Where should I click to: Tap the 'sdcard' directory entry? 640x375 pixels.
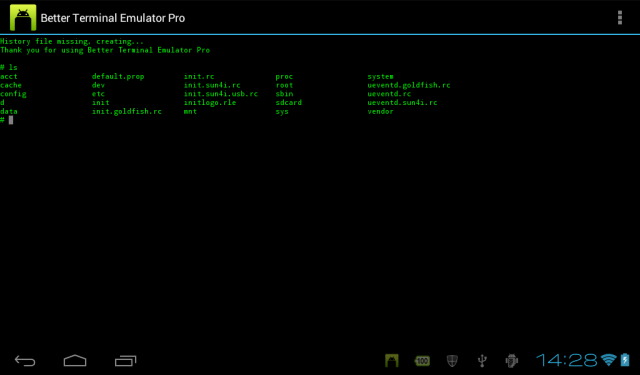pyautogui.click(x=289, y=103)
